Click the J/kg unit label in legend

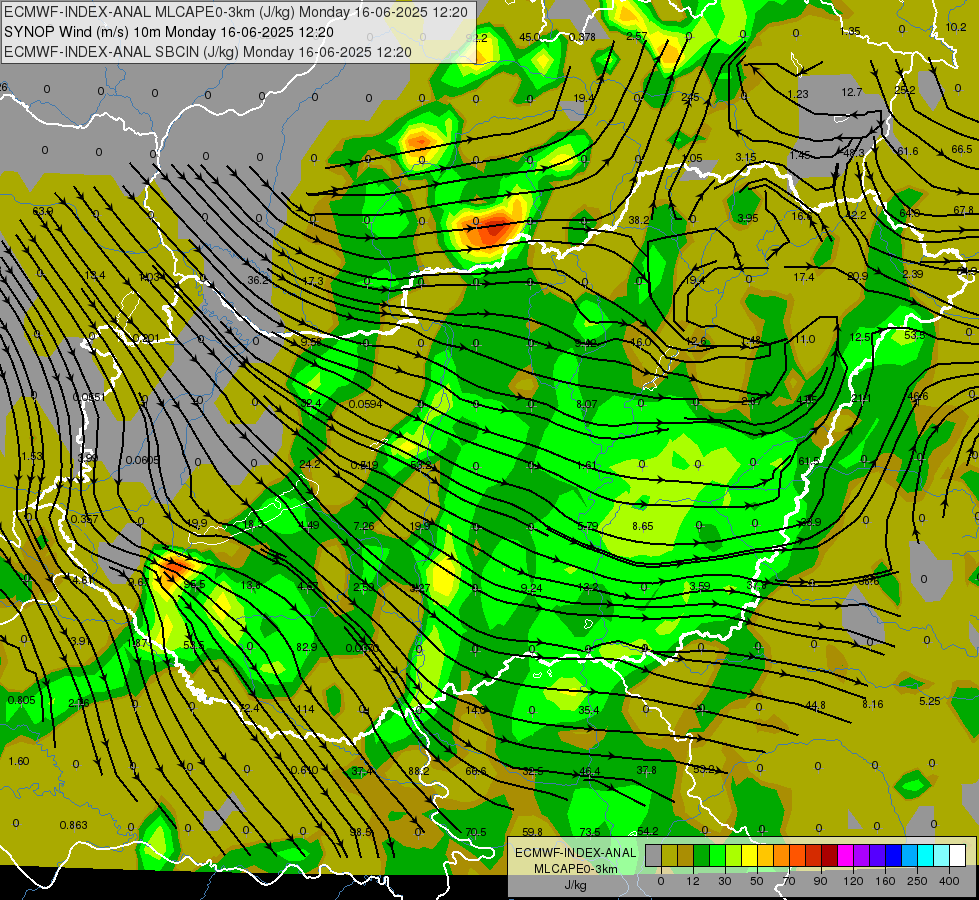[x=575, y=885]
